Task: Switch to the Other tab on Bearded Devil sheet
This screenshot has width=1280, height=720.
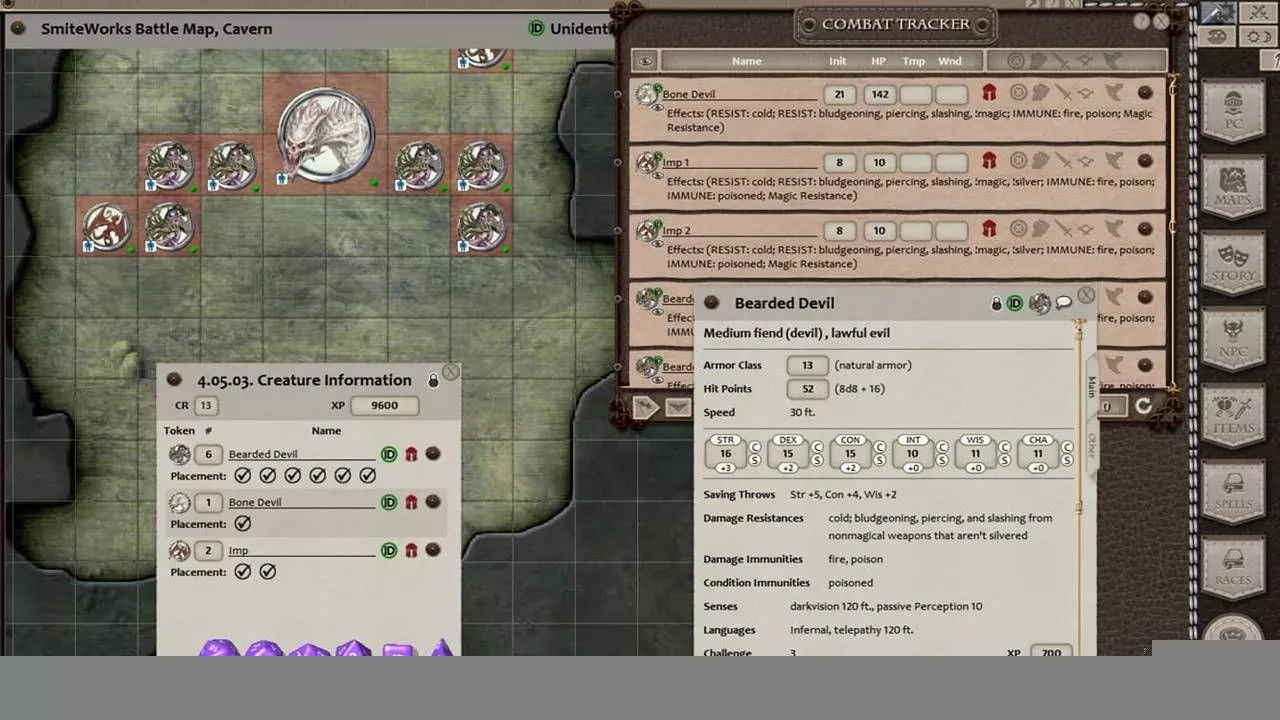Action: click(1091, 444)
